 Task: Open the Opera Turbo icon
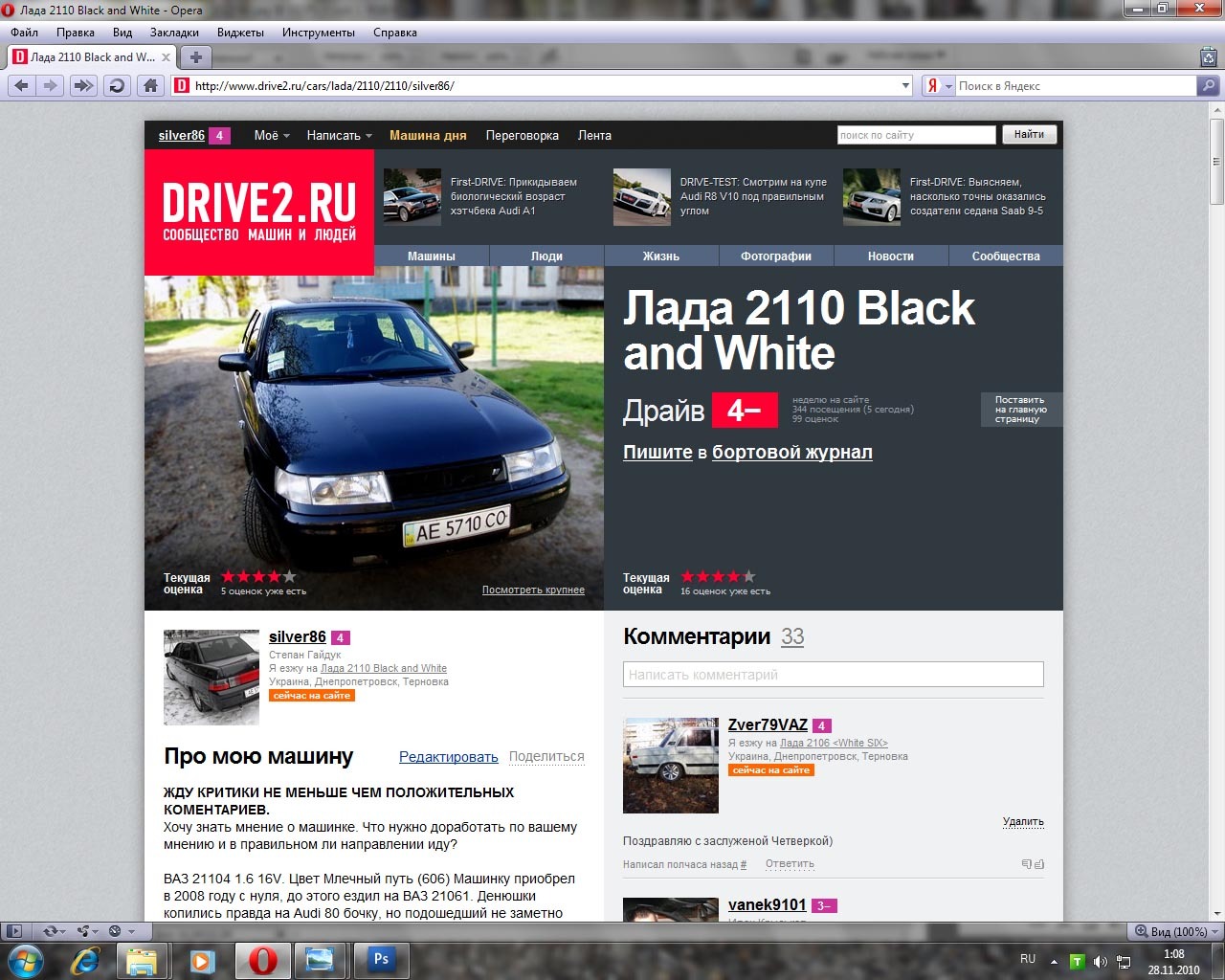116,931
